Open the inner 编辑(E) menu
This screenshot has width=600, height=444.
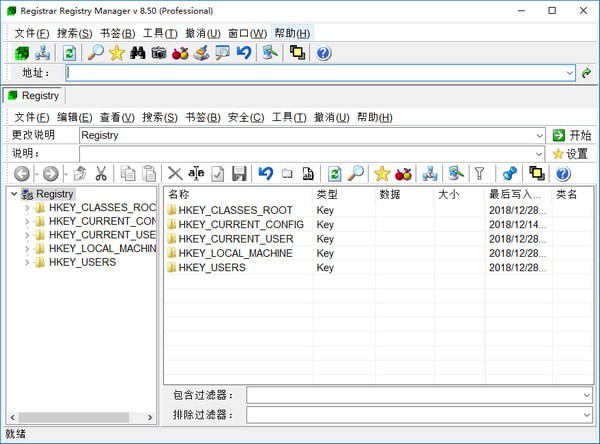(x=75, y=117)
